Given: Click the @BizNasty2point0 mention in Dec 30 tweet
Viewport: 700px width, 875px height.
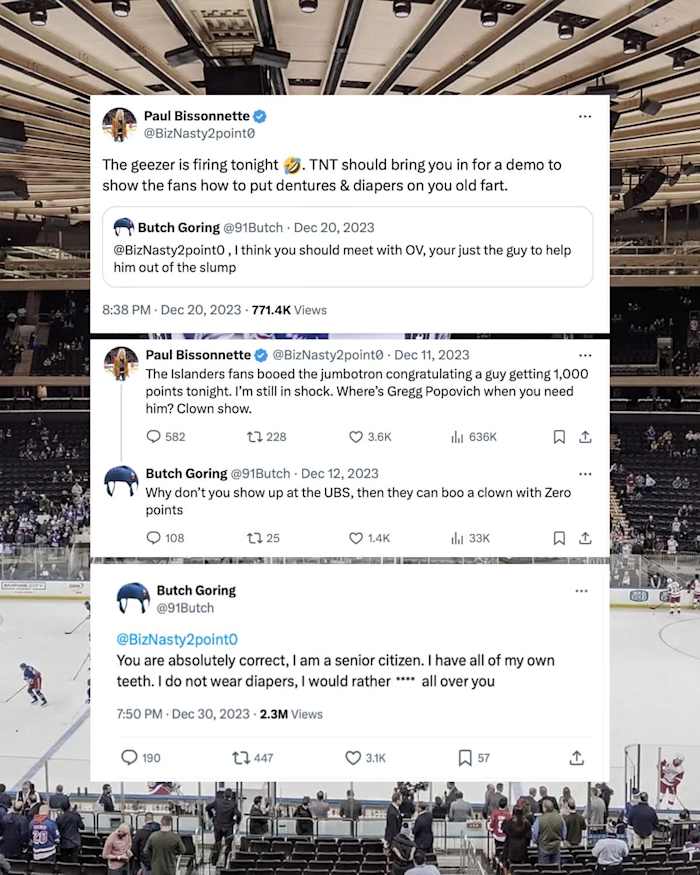Looking at the screenshot, I should click(x=177, y=639).
